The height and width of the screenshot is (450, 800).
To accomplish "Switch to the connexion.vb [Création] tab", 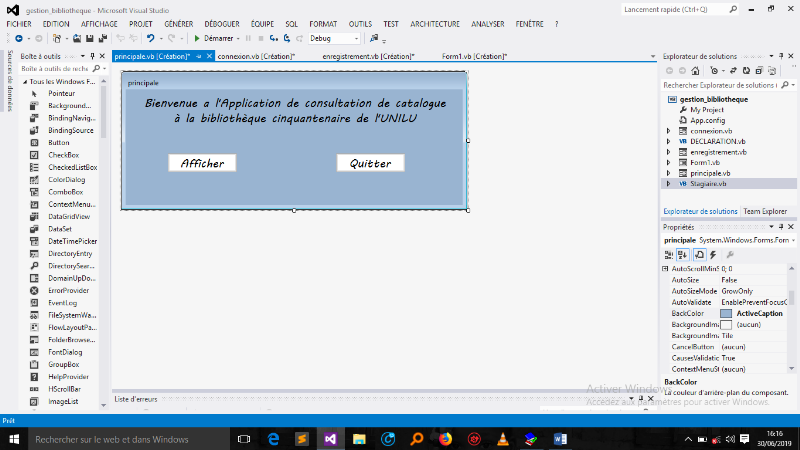I will pyautogui.click(x=256, y=56).
